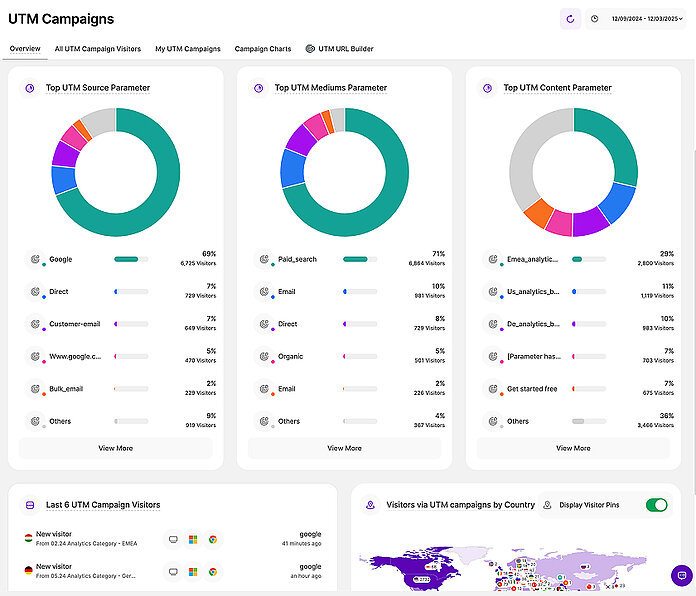Click the Top UTM Content Parameter clock icon
The image size is (696, 596).
point(488,88)
